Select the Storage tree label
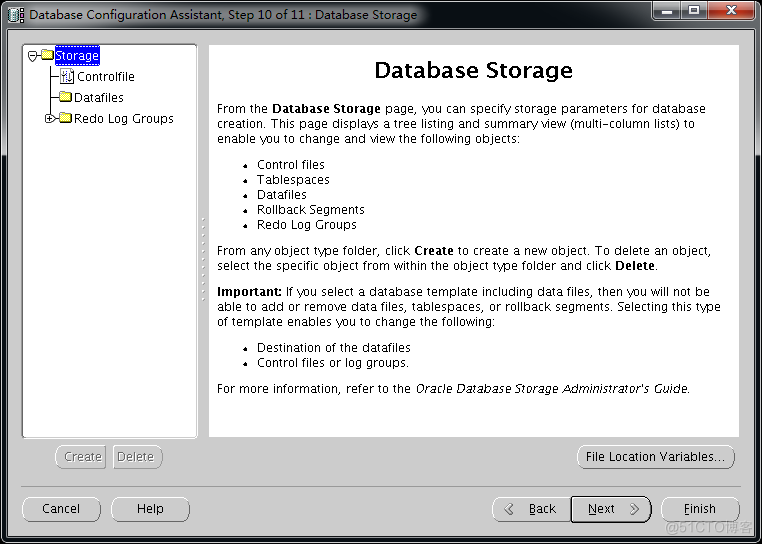Viewport: 762px width, 544px height. [77, 55]
